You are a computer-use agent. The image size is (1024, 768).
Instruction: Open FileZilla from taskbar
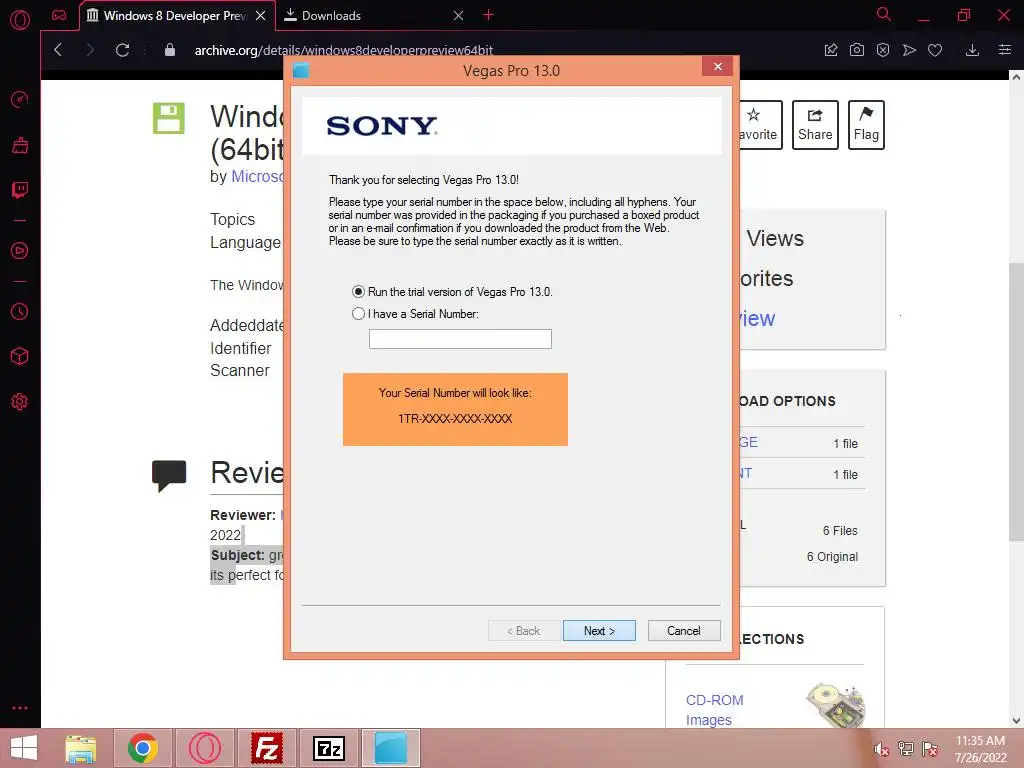pyautogui.click(x=267, y=748)
